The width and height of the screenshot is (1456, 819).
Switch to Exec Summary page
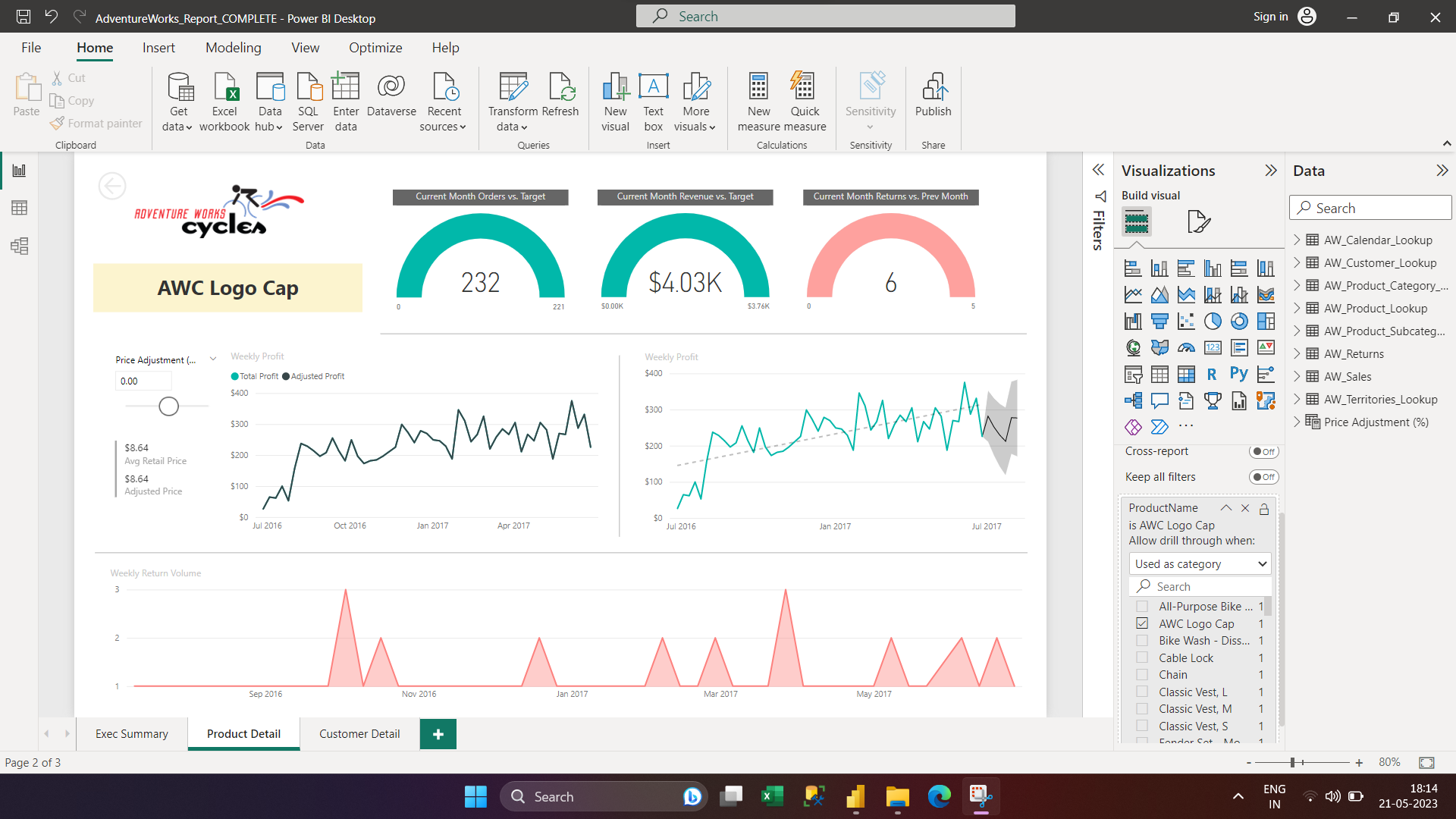coord(132,734)
